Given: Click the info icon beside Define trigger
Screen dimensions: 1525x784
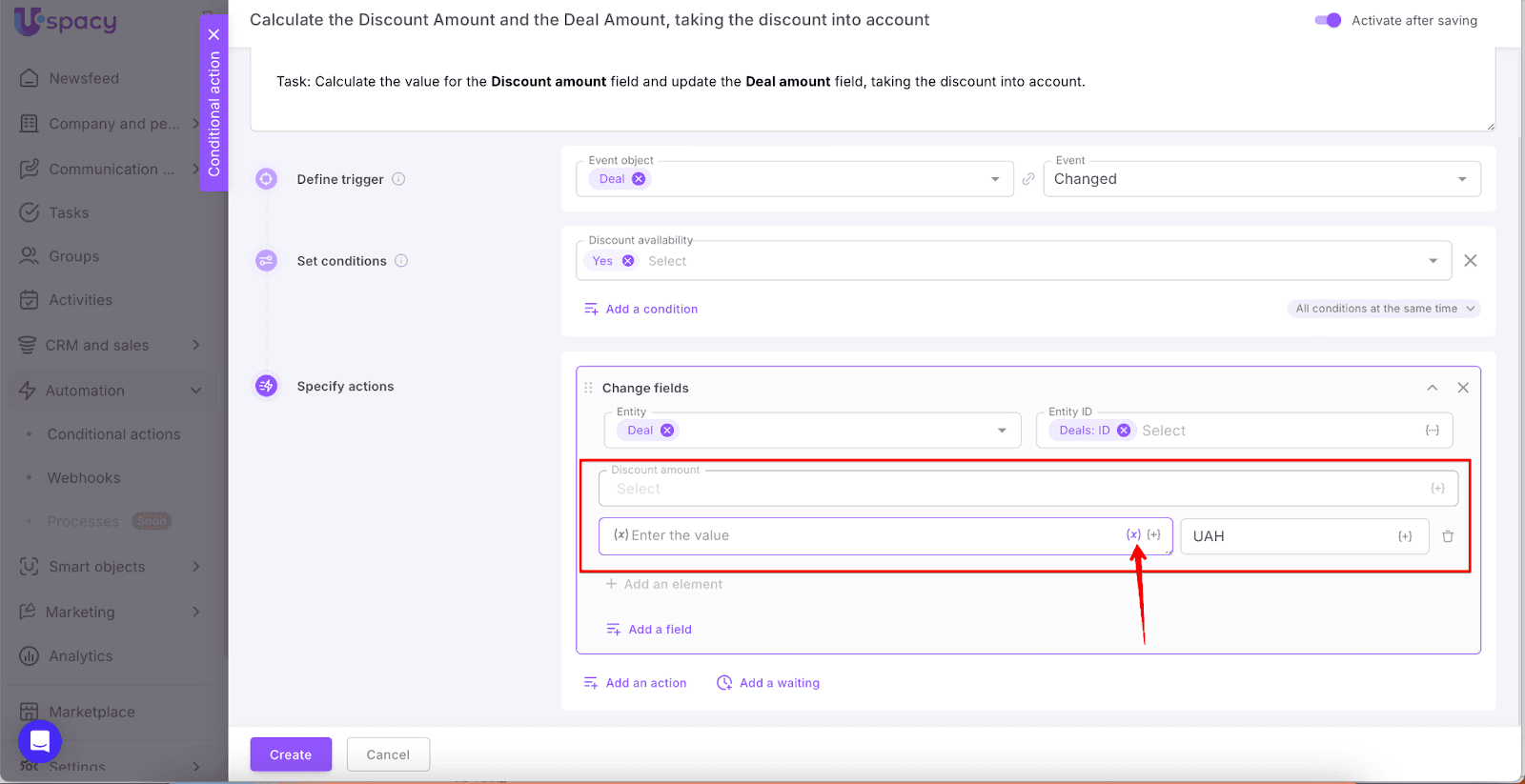Looking at the screenshot, I should pyautogui.click(x=399, y=179).
